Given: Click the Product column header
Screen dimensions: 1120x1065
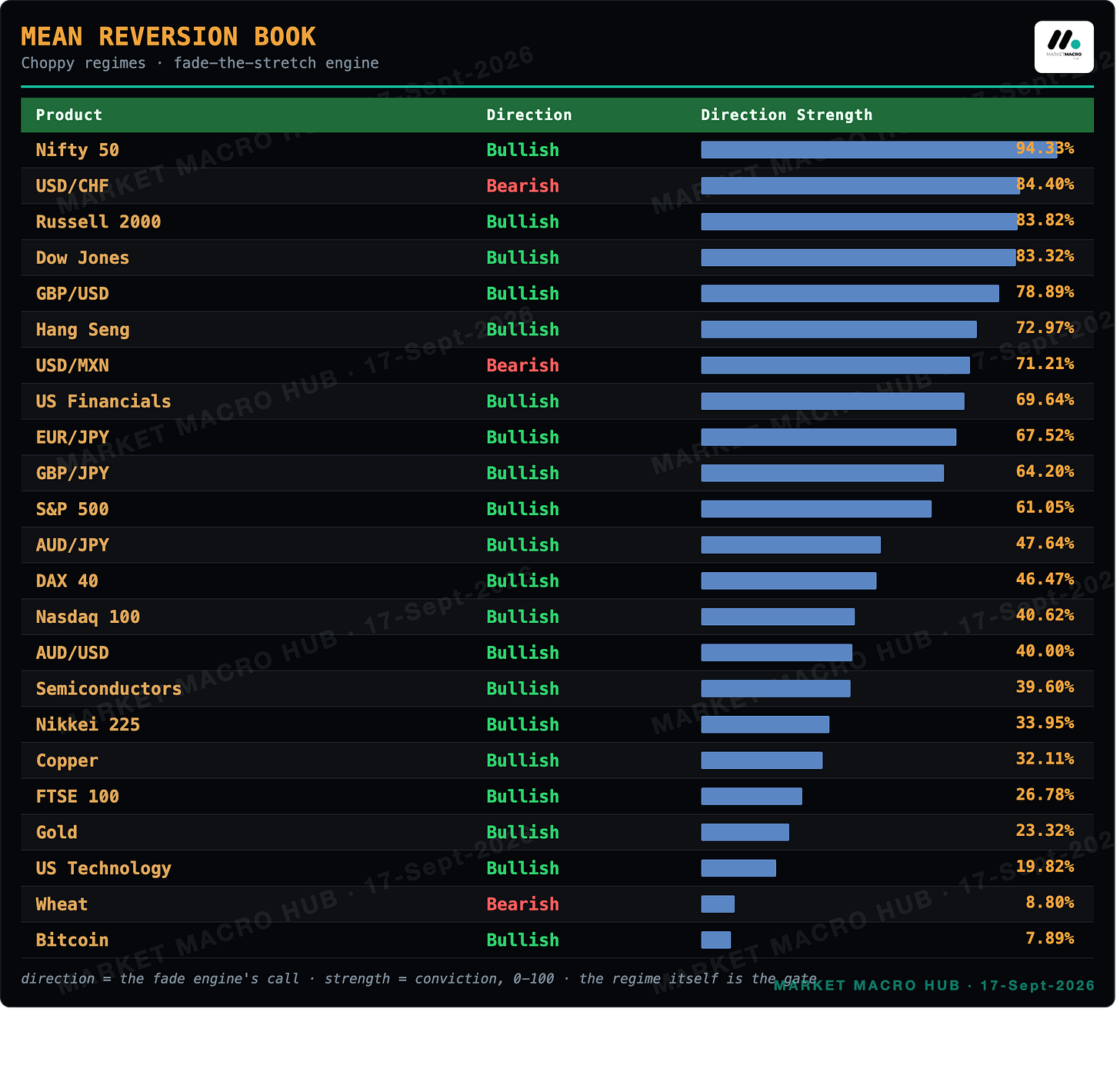Looking at the screenshot, I should point(69,115).
